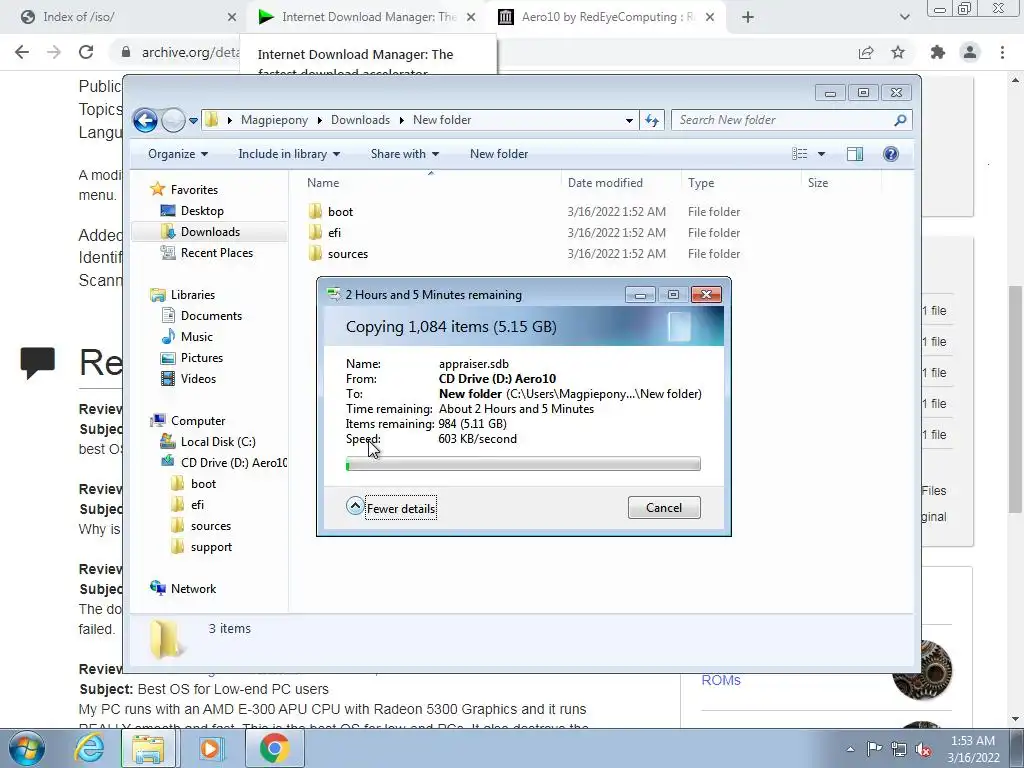Open the Organize menu
The height and width of the screenshot is (768, 1024).
pyautogui.click(x=178, y=154)
